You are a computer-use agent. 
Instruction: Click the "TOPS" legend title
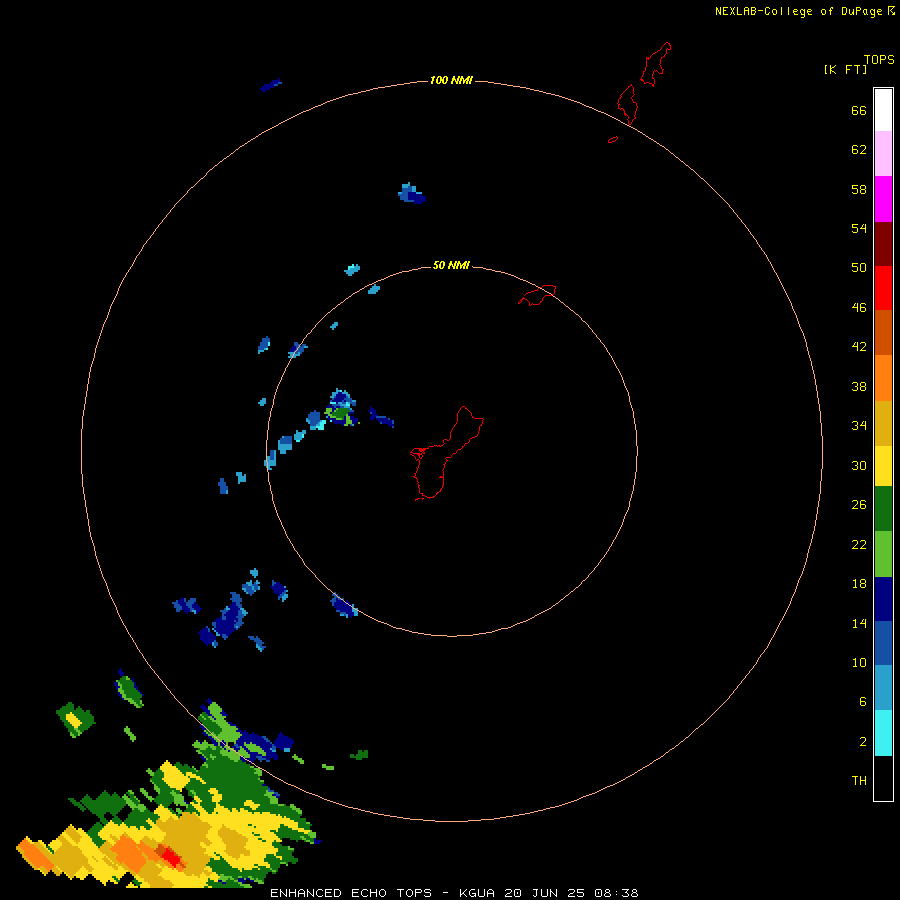pyautogui.click(x=879, y=59)
